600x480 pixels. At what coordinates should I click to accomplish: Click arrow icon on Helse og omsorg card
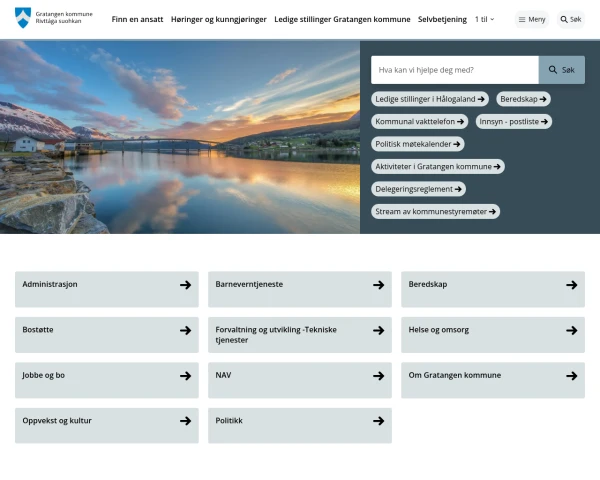(x=571, y=330)
